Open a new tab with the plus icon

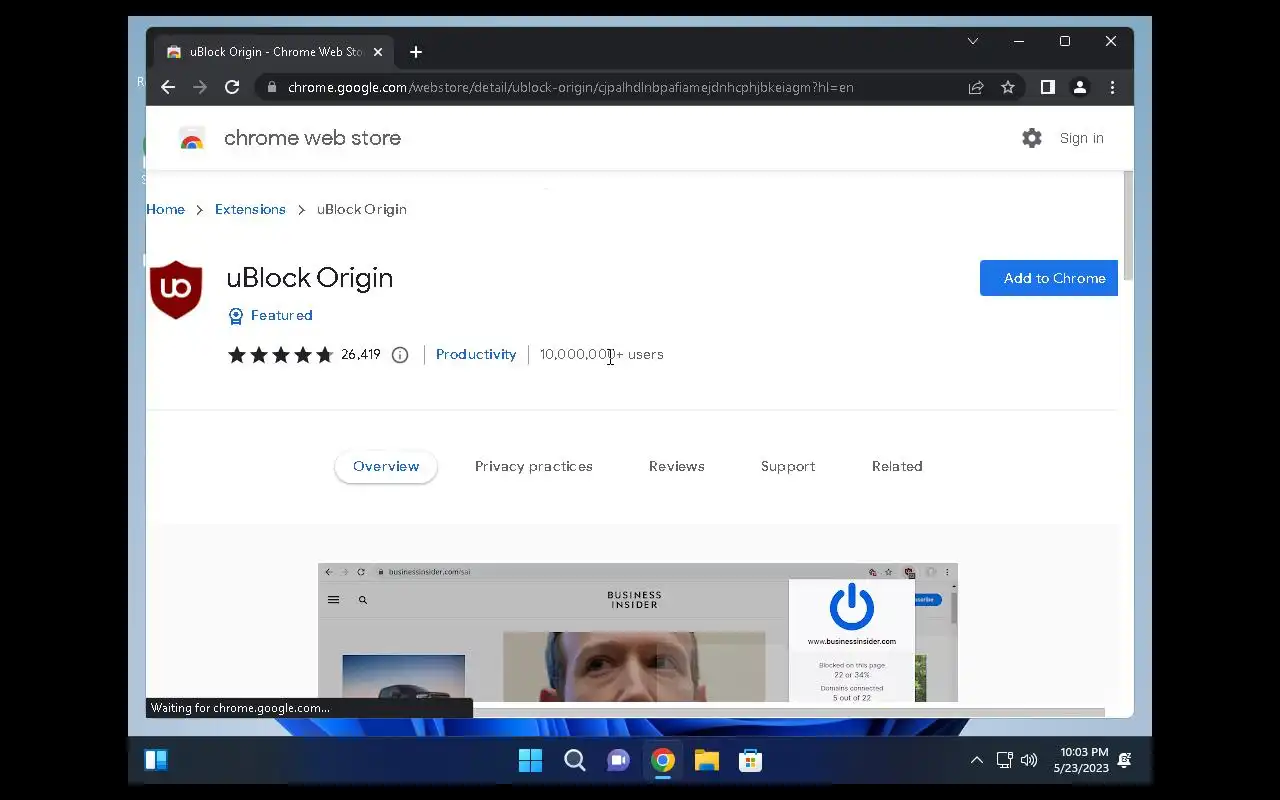[x=416, y=52]
